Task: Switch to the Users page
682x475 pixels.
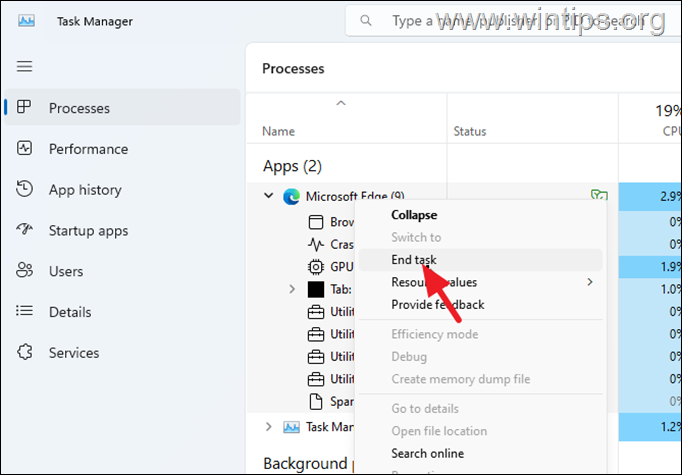Action: click(x=122, y=271)
